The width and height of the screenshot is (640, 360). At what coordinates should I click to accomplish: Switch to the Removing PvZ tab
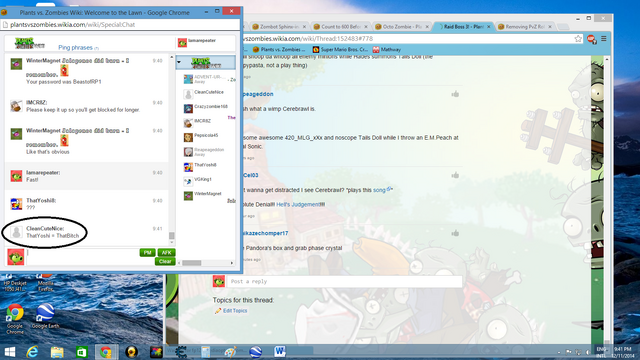(x=524, y=27)
